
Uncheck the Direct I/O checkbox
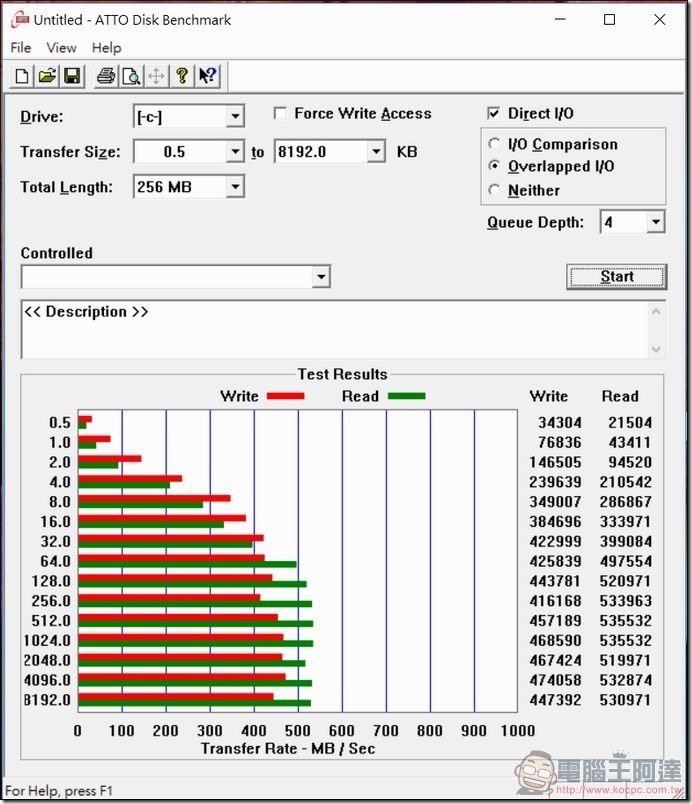[494, 114]
